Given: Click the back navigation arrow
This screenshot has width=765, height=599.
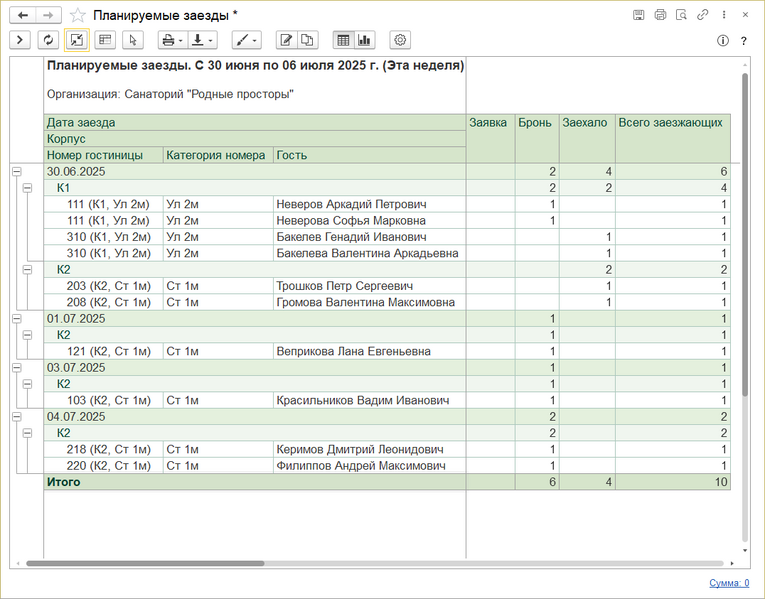Looking at the screenshot, I should [x=22, y=15].
